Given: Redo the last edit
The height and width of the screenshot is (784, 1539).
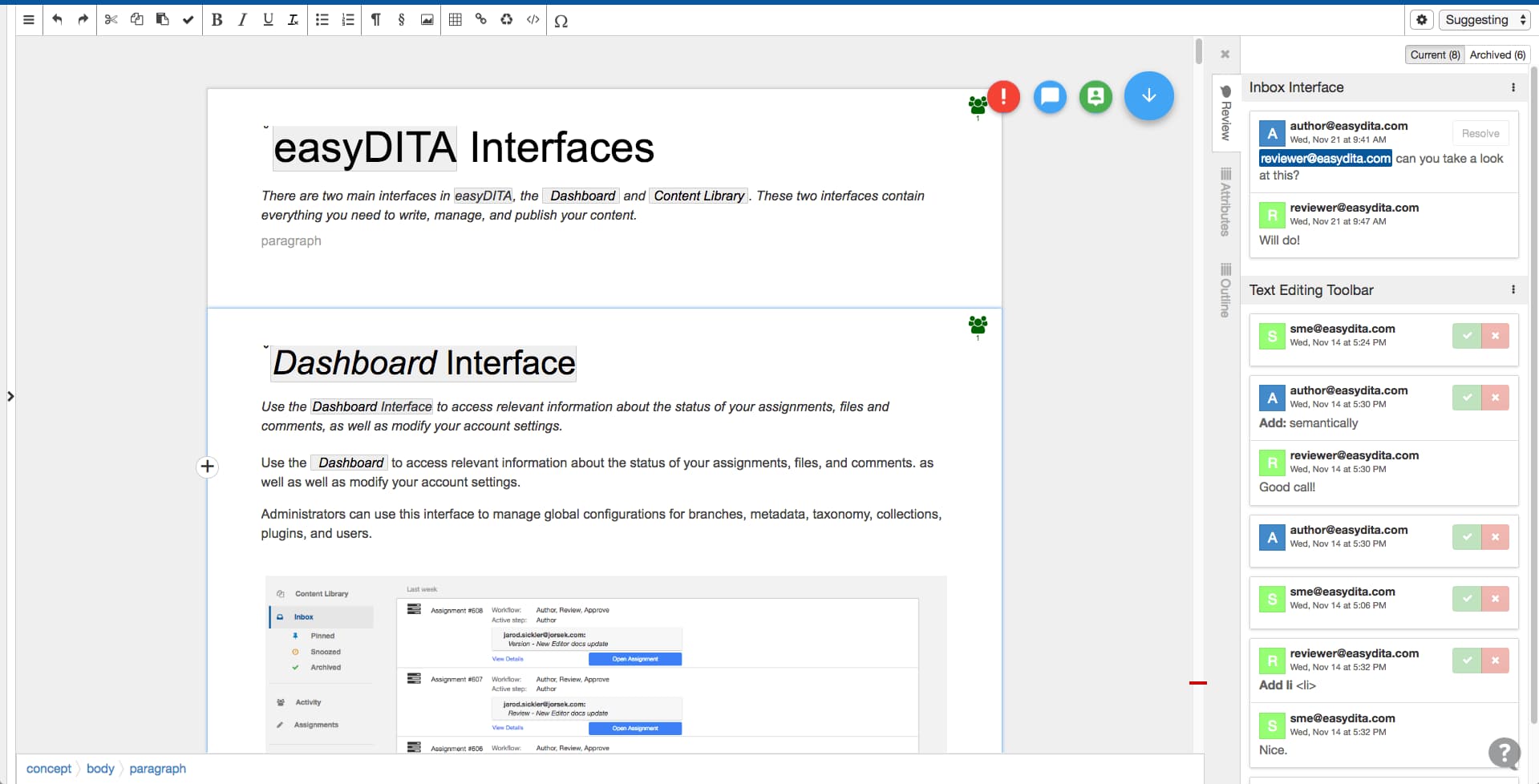Looking at the screenshot, I should pos(83,20).
